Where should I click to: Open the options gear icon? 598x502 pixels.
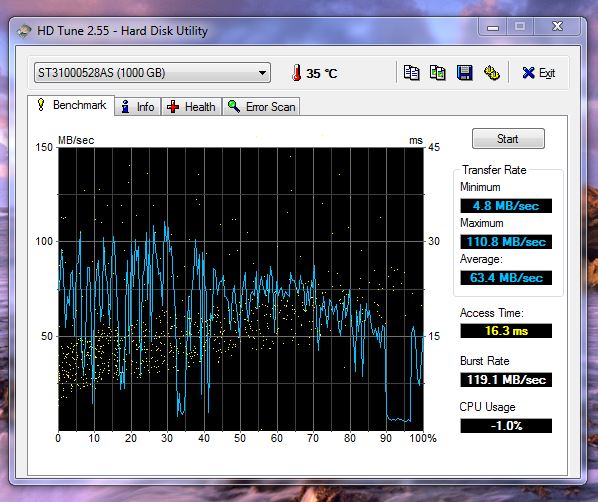[492, 72]
